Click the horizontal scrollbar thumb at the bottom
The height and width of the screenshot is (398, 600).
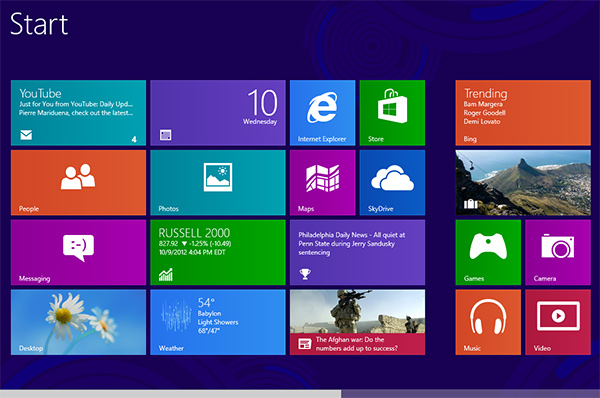pyautogui.click(x=171, y=394)
